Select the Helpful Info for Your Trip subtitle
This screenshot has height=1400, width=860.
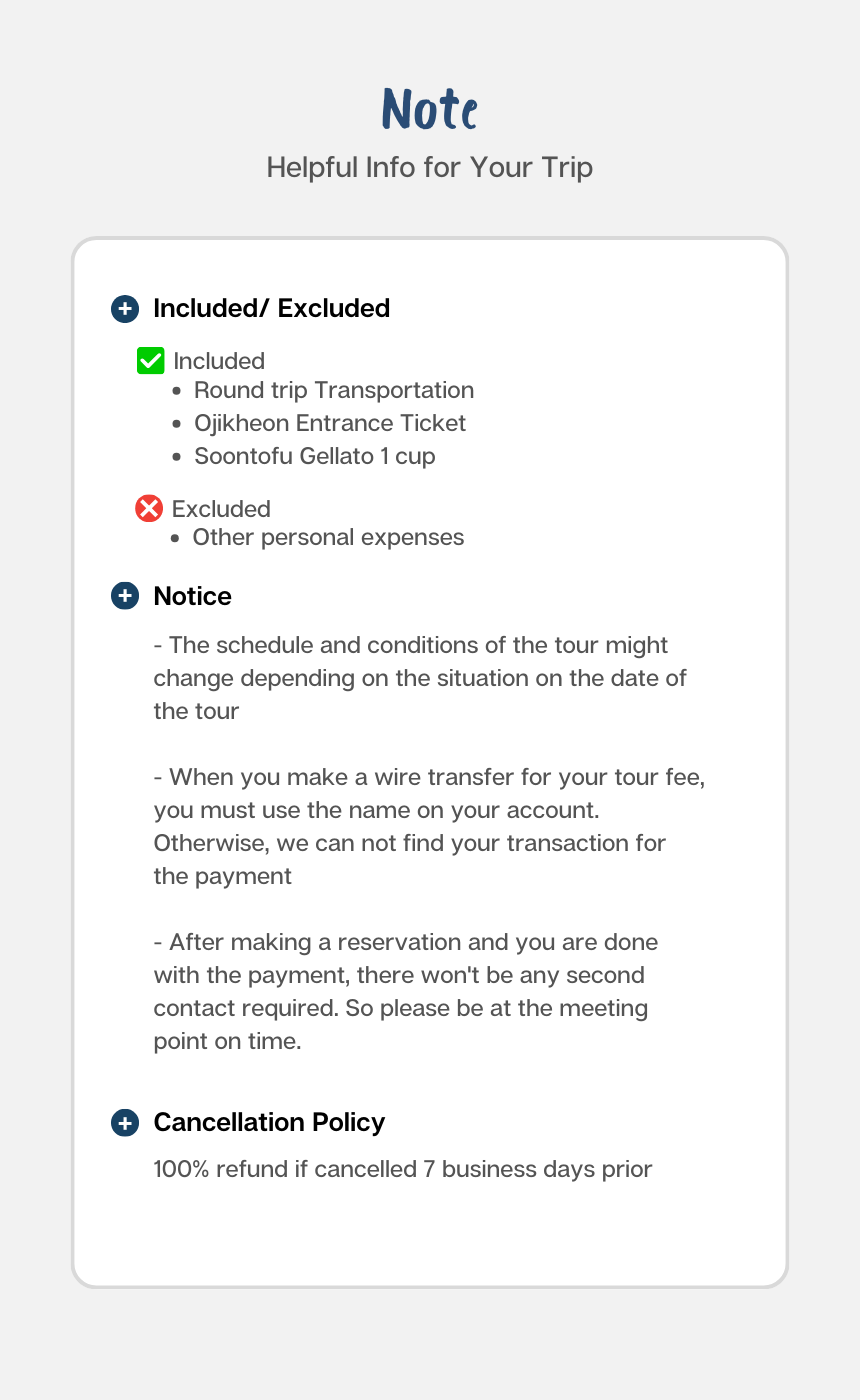[430, 167]
